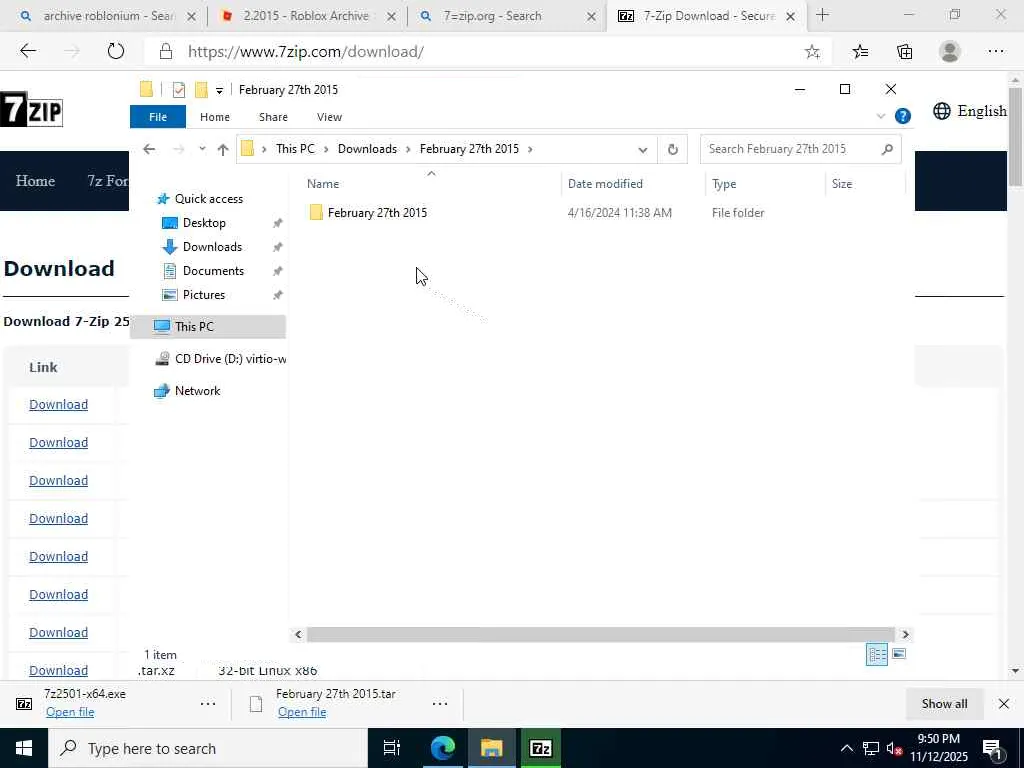Screen dimensions: 1024x768
Task: Open the Favorites list icon in Edge
Action: pyautogui.click(x=860, y=52)
